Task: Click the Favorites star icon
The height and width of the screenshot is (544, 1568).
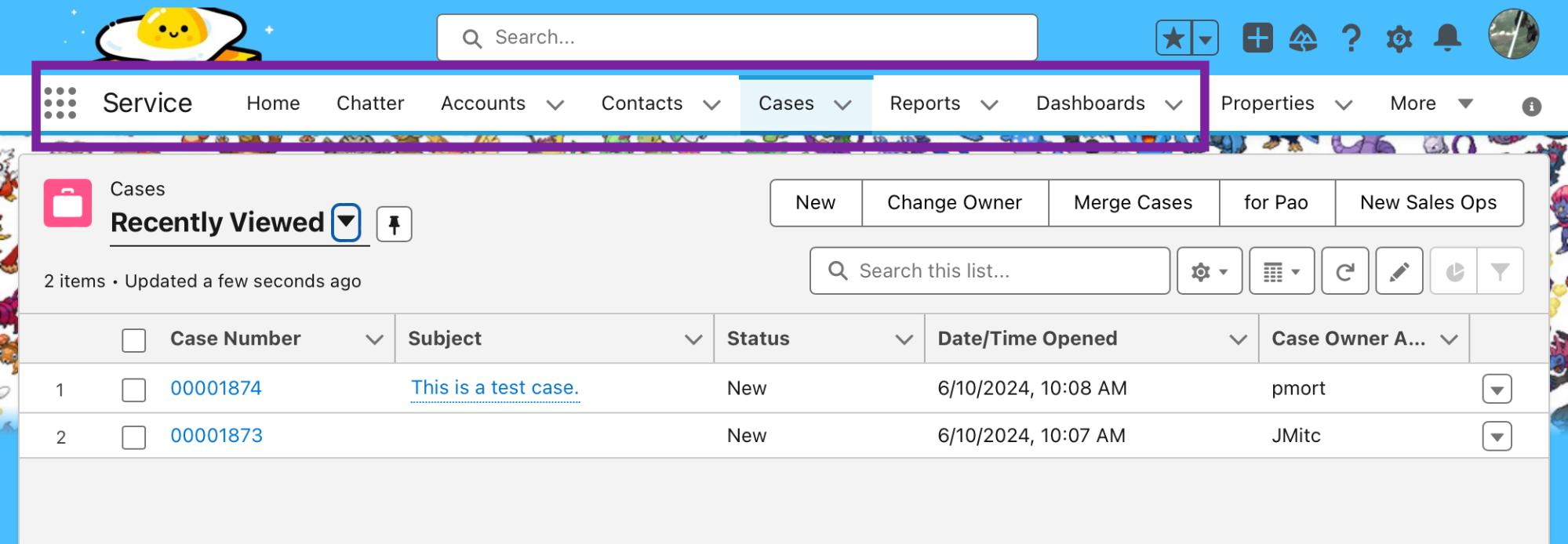Action: coord(1173,38)
